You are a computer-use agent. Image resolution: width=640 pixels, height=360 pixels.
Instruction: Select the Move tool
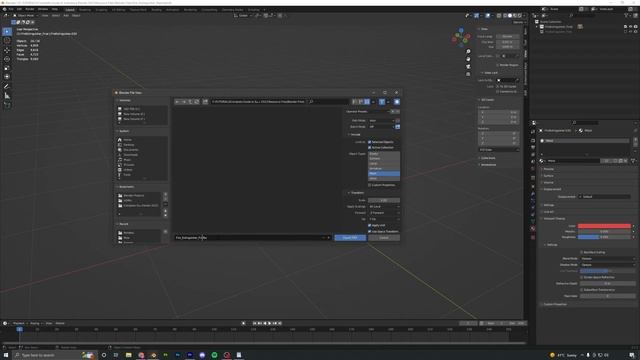click(7, 50)
